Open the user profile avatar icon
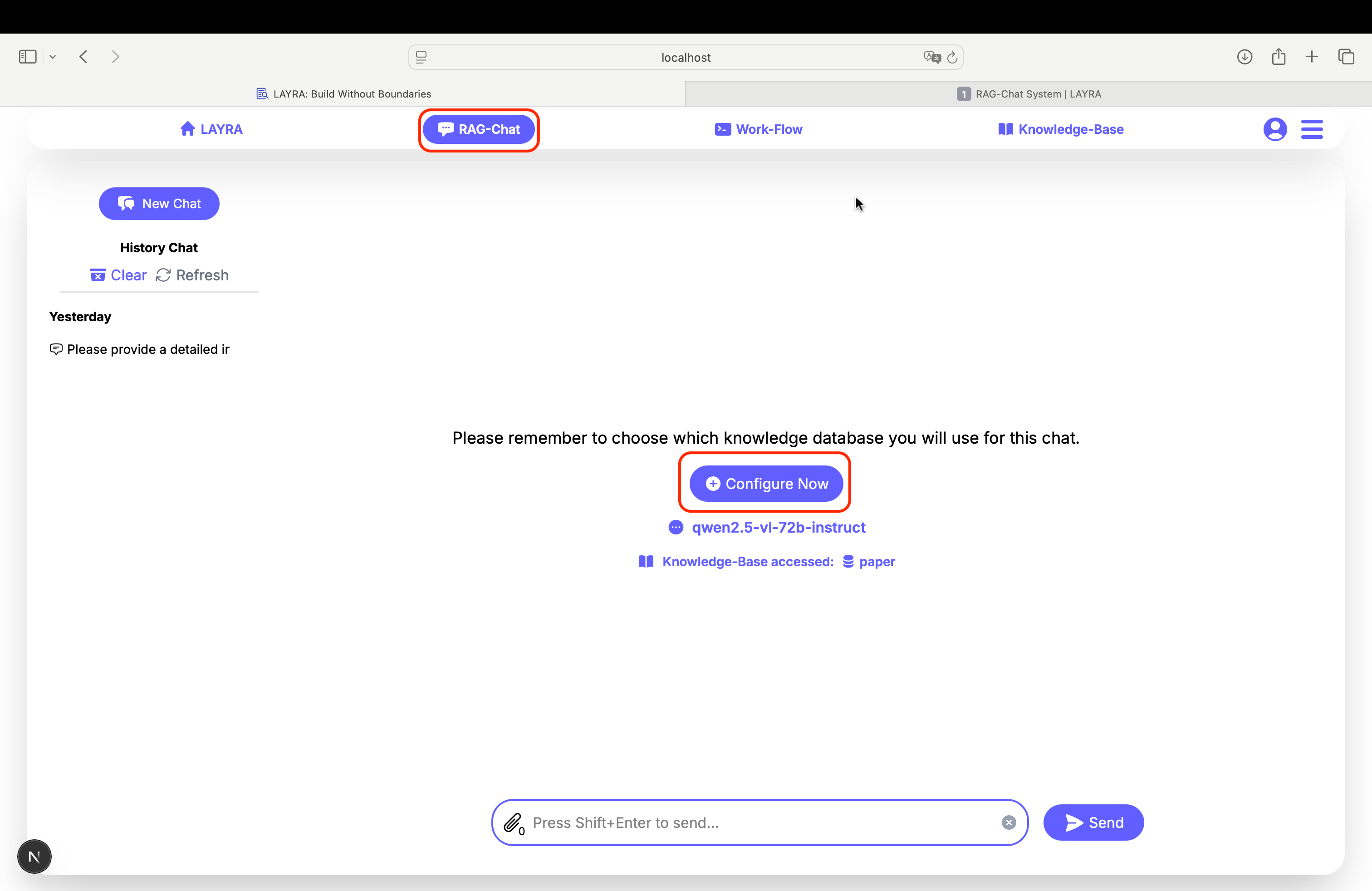 1274,129
